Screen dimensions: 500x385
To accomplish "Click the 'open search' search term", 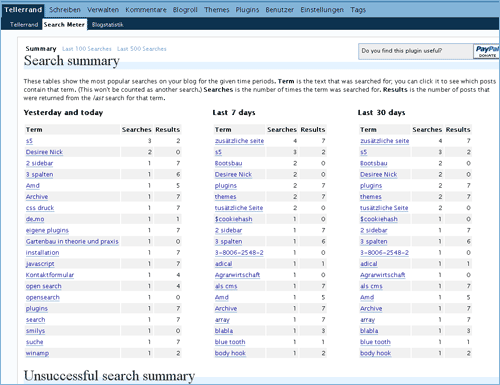I will click(x=44, y=286).
